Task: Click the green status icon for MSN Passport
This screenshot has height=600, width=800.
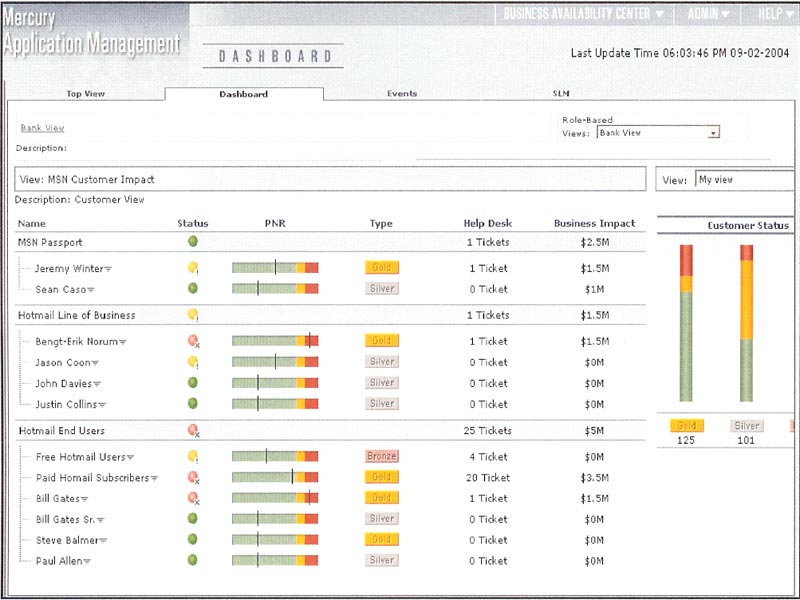Action: 193,241
